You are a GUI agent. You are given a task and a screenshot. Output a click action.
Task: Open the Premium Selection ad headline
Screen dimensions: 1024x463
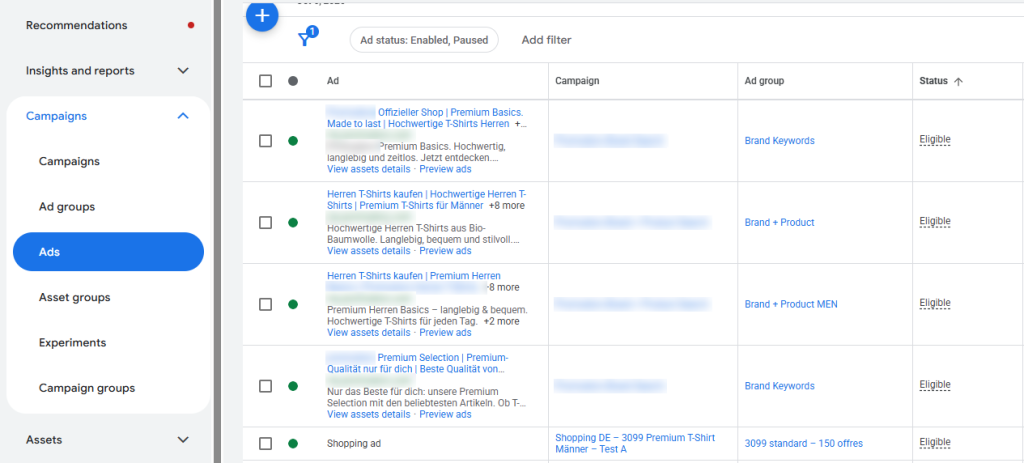(x=418, y=363)
